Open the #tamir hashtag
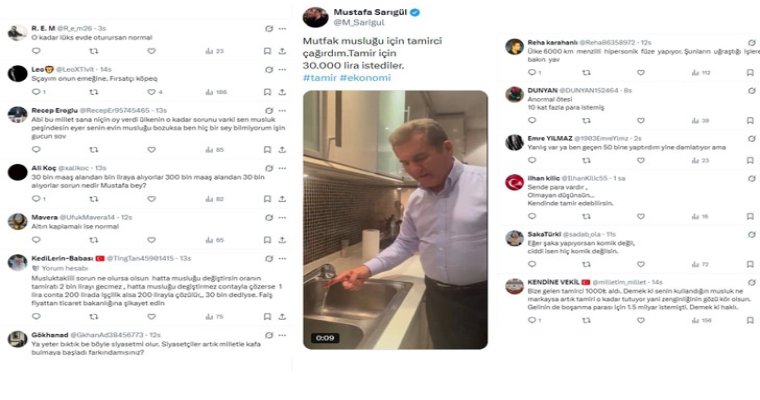This screenshot has height=400, width=760. pos(319,78)
